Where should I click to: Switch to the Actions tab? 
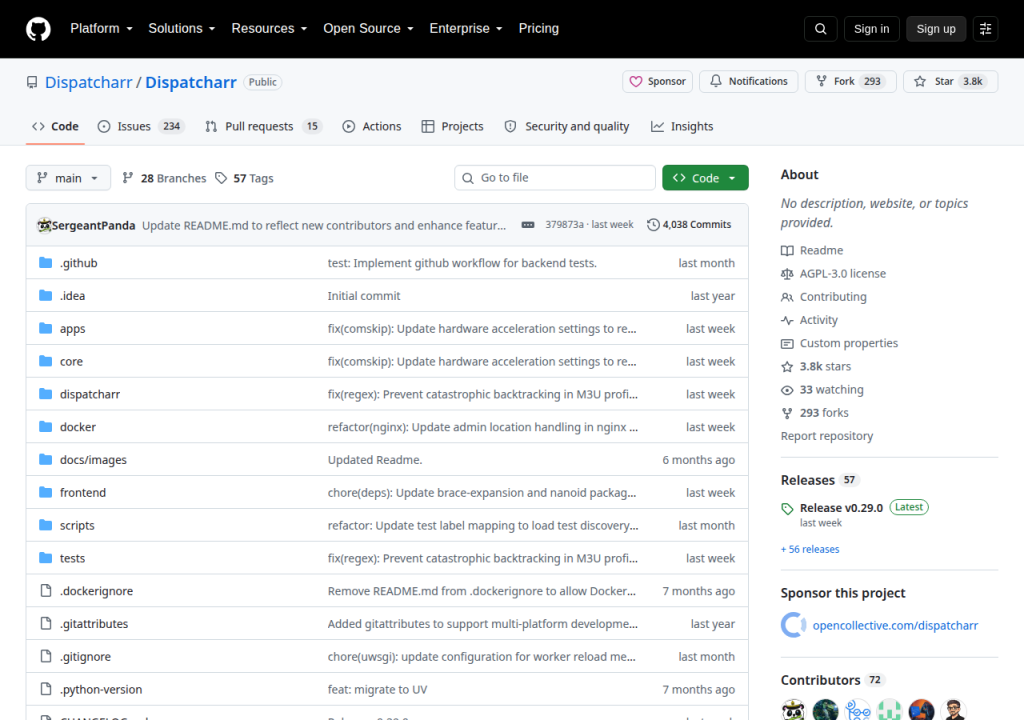point(372,126)
